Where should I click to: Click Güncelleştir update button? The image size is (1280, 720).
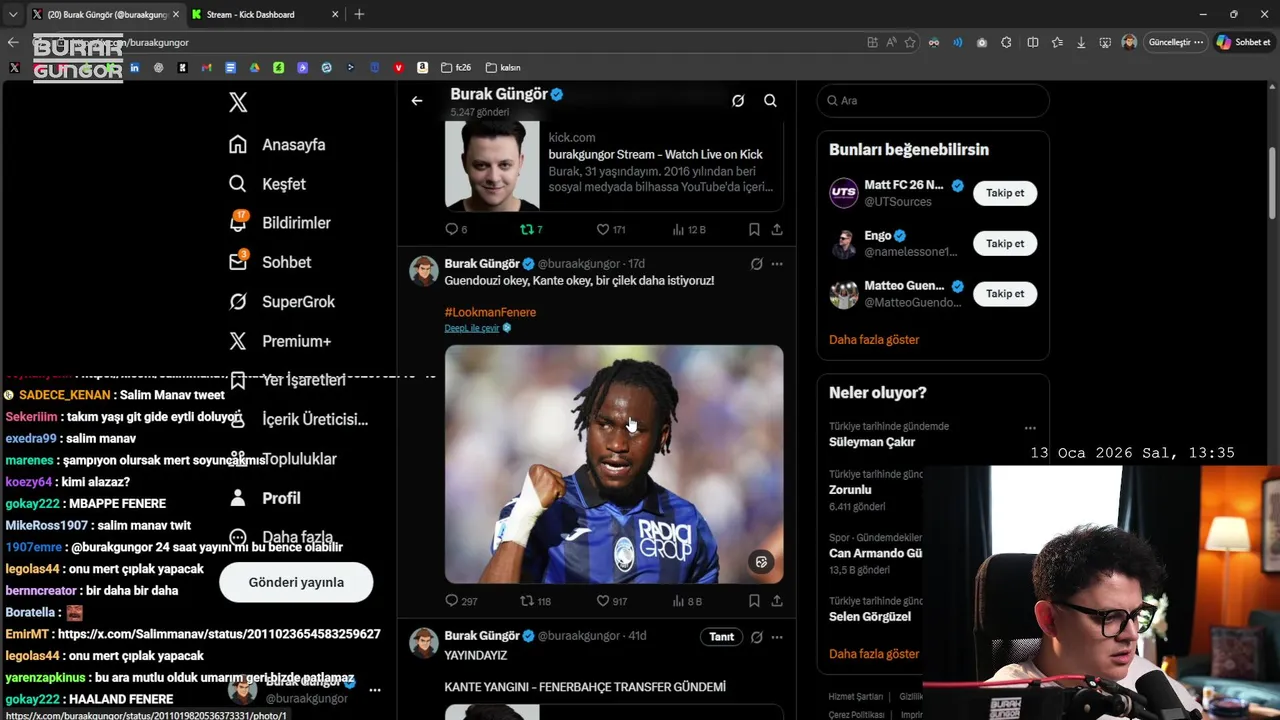point(1175,42)
